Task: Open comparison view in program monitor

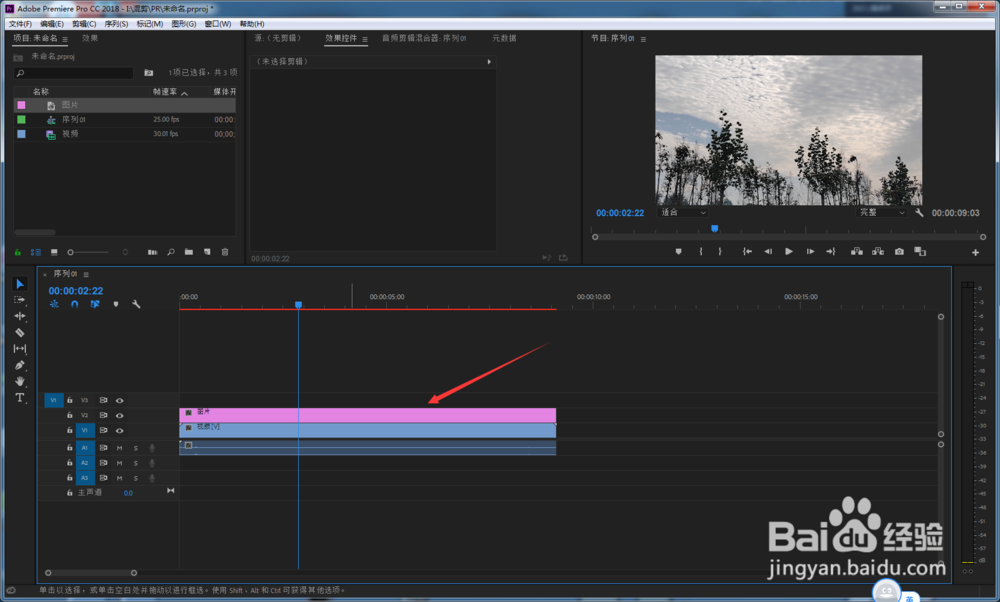Action: [x=920, y=252]
